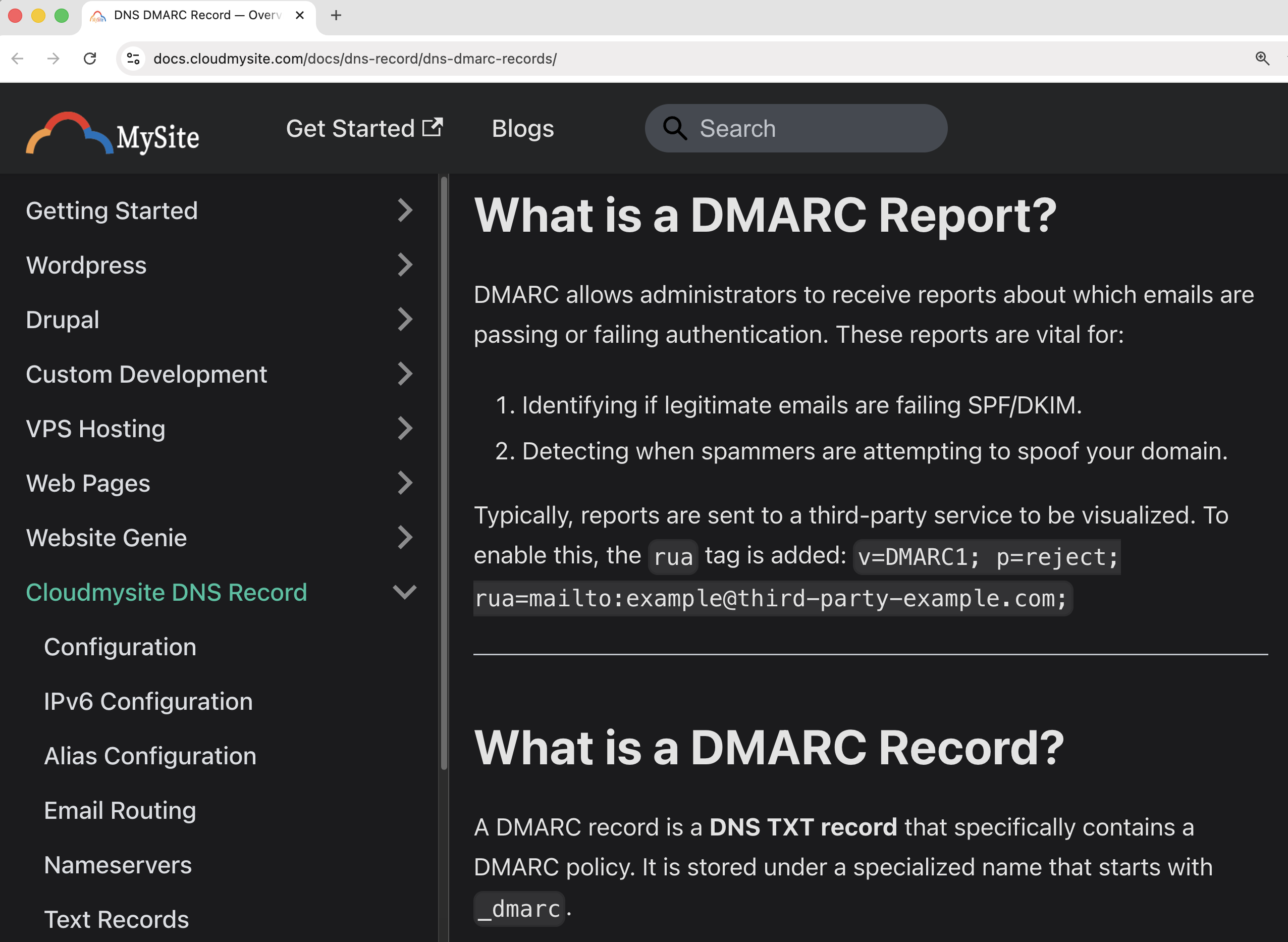
Task: Open the Email Routing sub-item
Action: click(120, 810)
